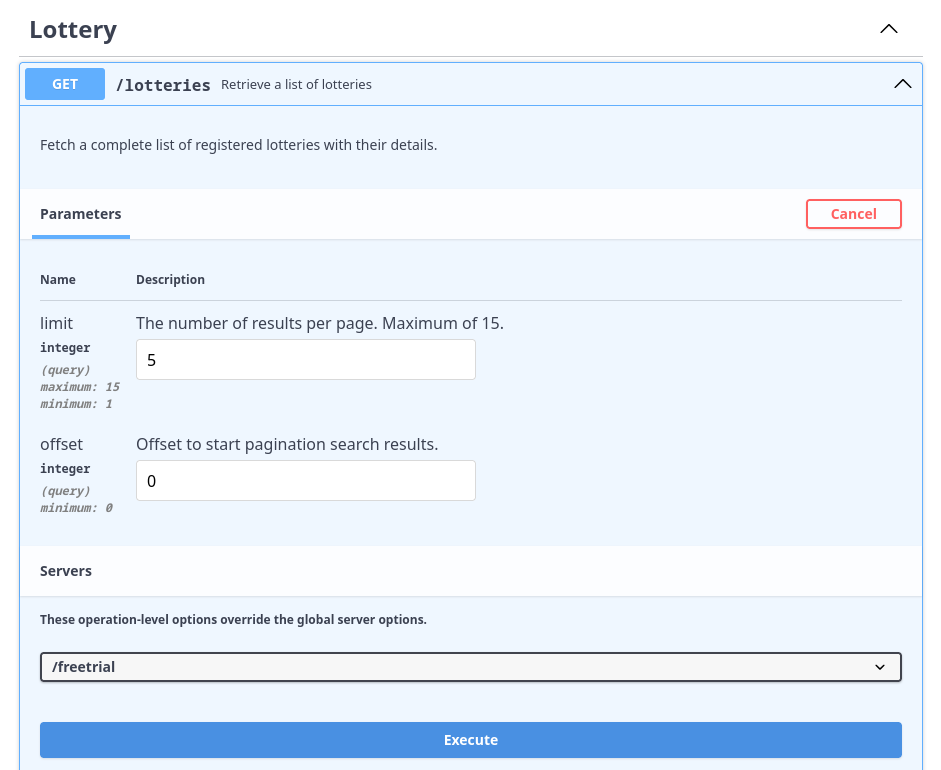Viewport: 941px width, 770px height.
Task: Click 'The number of results per page' text
Action: tap(320, 323)
